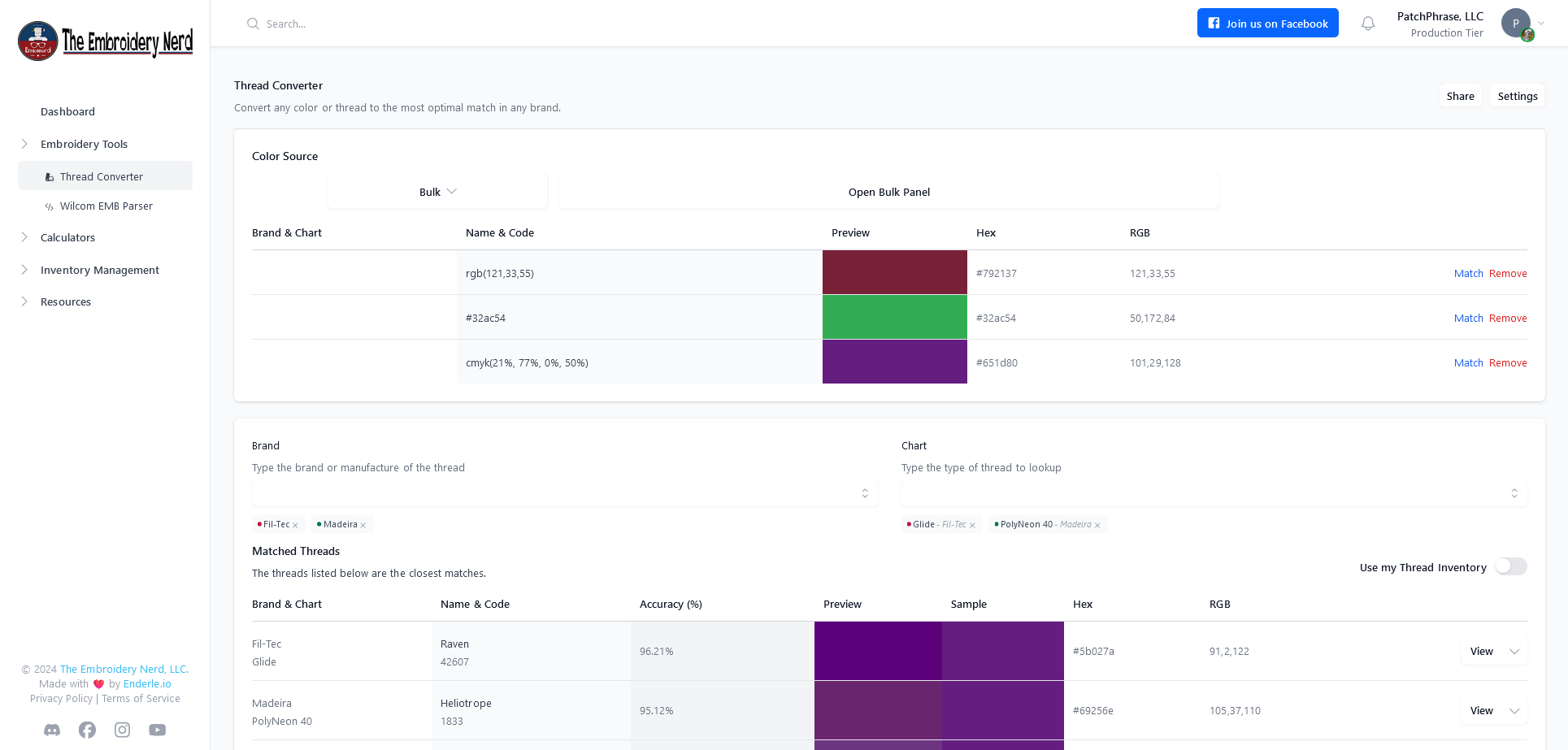Image resolution: width=1568 pixels, height=750 pixels.
Task: Click the PatchPhrase user avatar
Action: coord(1516,24)
